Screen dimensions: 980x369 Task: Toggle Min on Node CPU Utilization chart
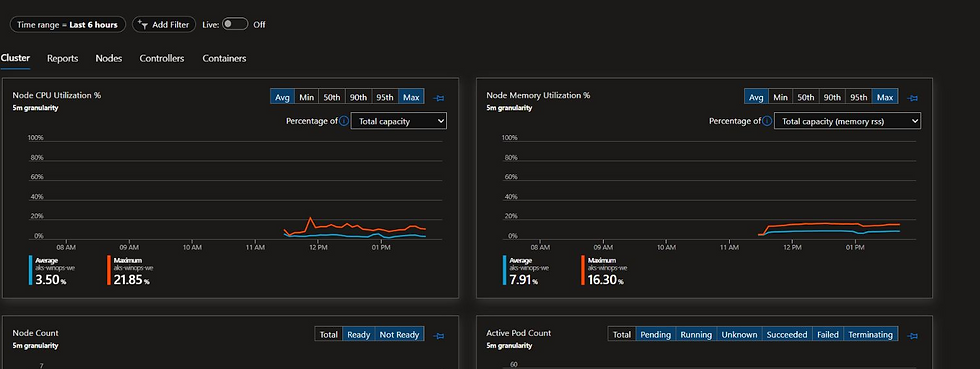pyautogui.click(x=306, y=97)
